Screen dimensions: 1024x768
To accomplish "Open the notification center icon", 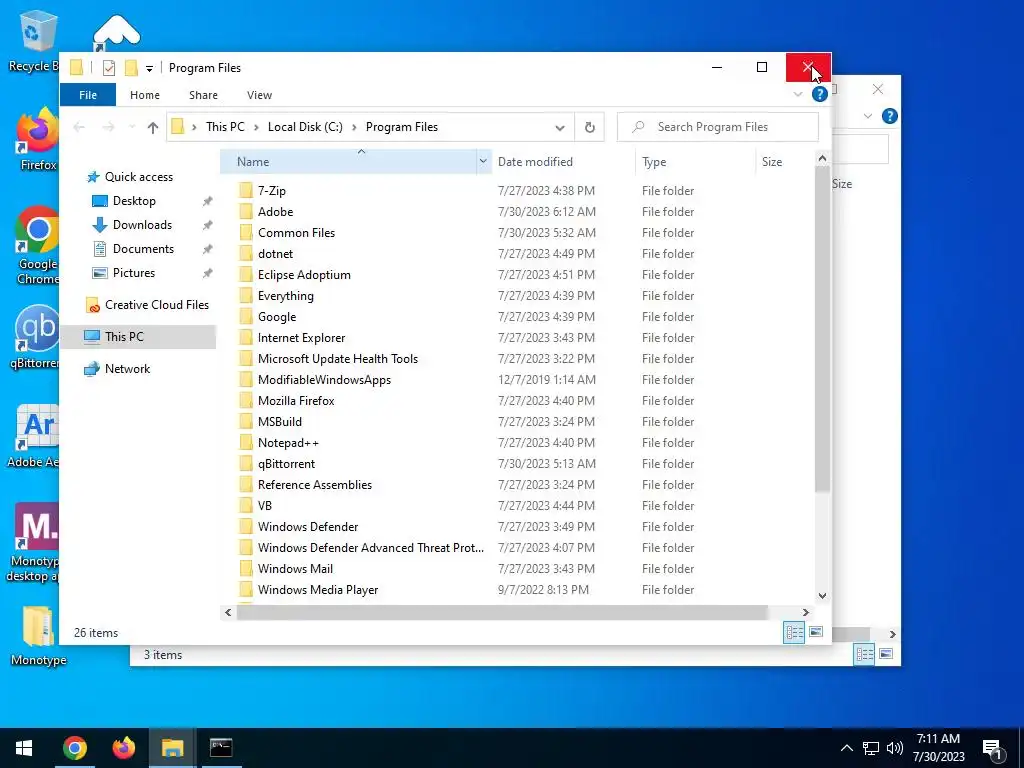I will [993, 749].
